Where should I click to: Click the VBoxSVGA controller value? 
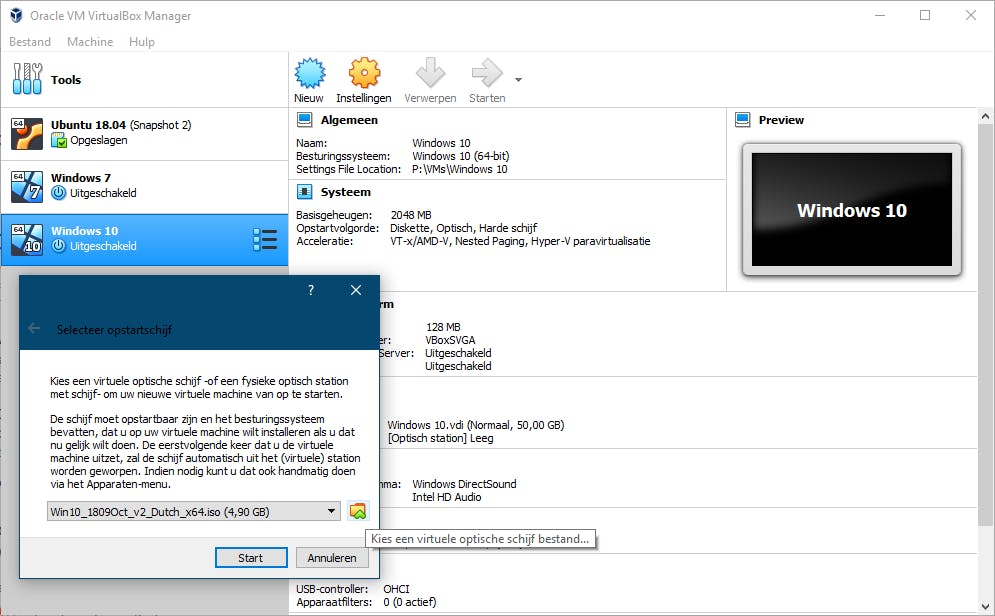pyautogui.click(x=450, y=340)
